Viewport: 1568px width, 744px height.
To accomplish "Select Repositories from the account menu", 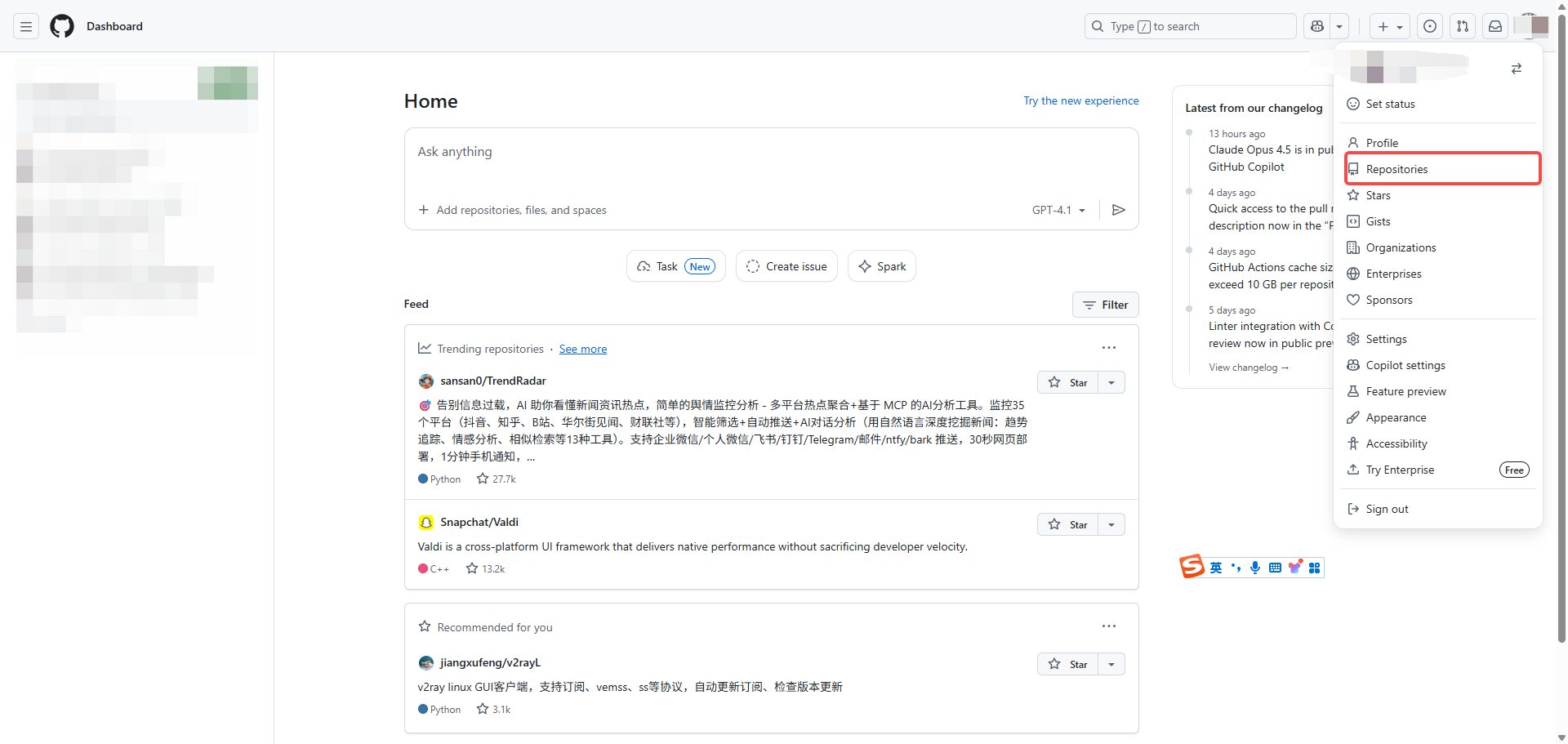I will [x=1397, y=169].
